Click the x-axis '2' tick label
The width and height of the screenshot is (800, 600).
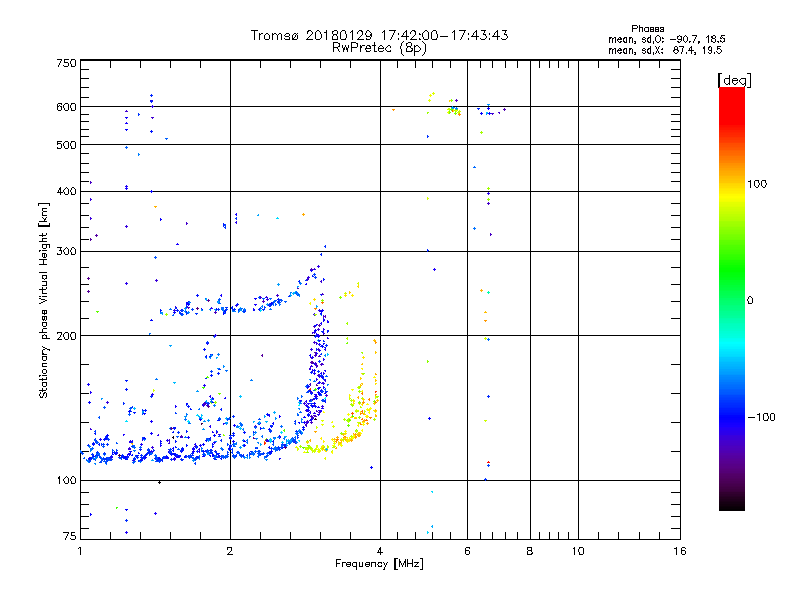230,551
